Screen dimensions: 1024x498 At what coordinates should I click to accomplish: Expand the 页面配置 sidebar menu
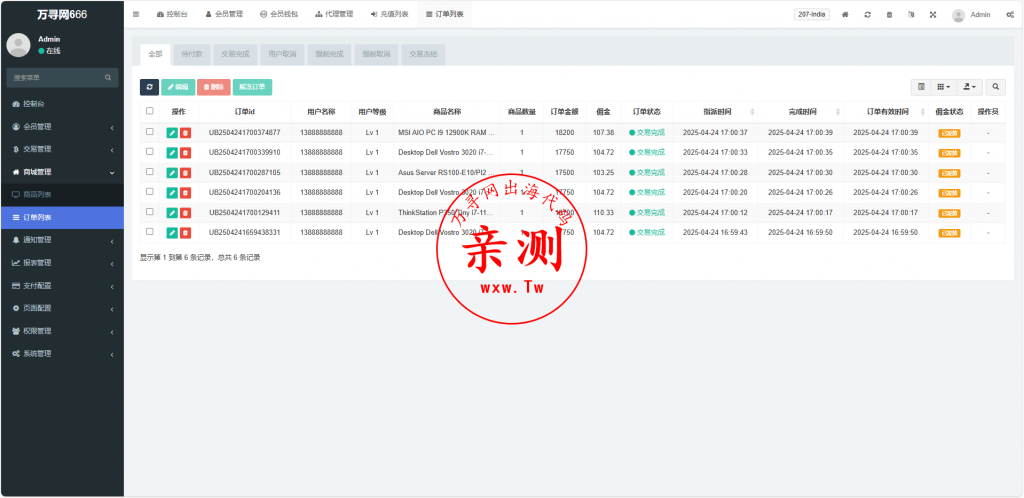coord(62,308)
